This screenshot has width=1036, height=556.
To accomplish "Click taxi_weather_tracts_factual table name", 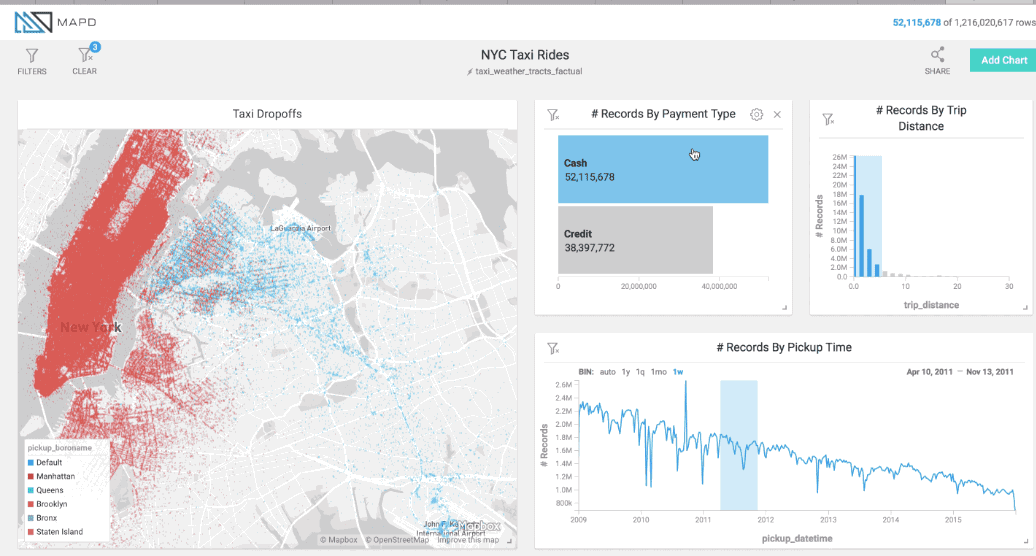I will pos(529,71).
